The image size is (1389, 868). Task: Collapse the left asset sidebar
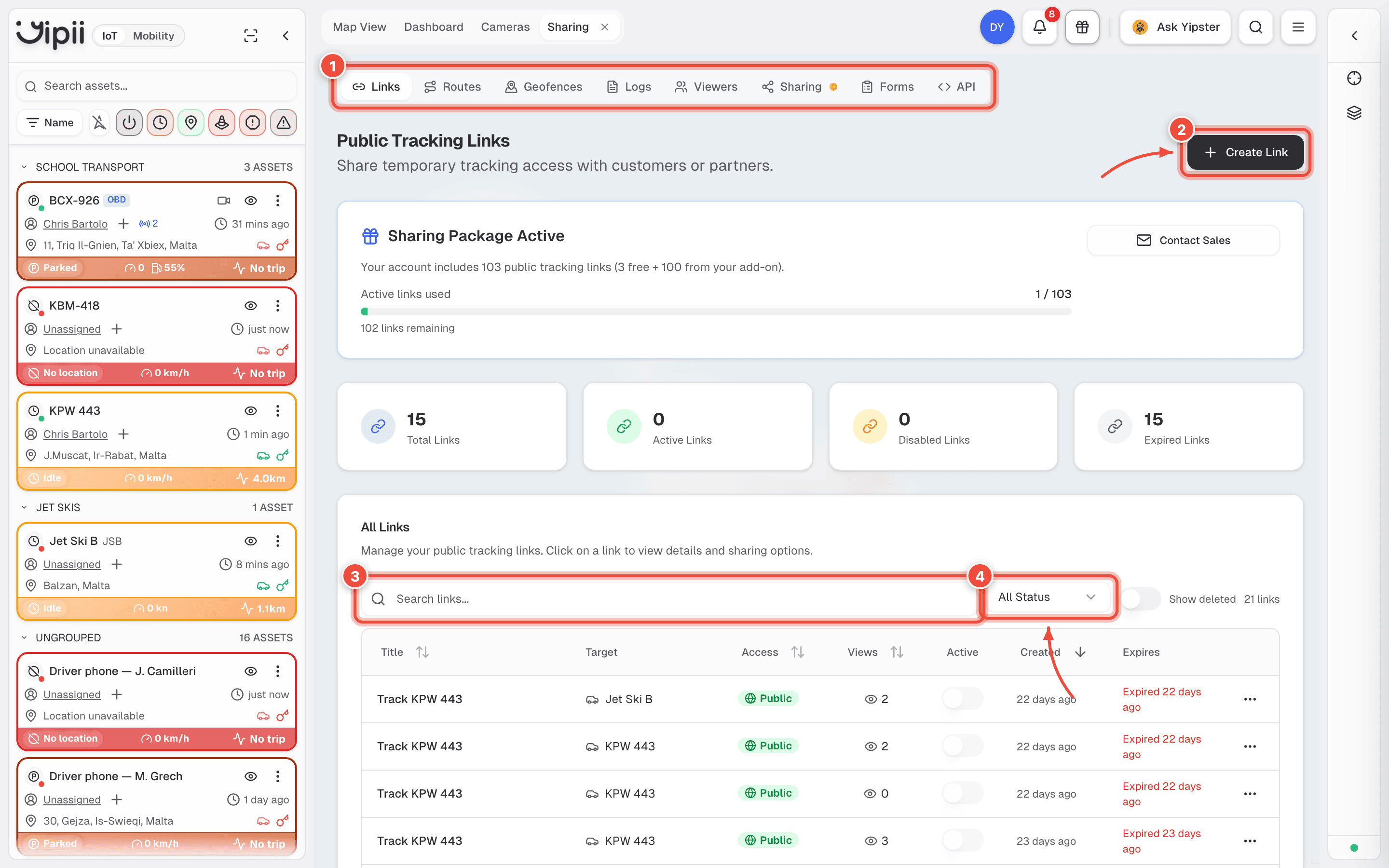285,36
